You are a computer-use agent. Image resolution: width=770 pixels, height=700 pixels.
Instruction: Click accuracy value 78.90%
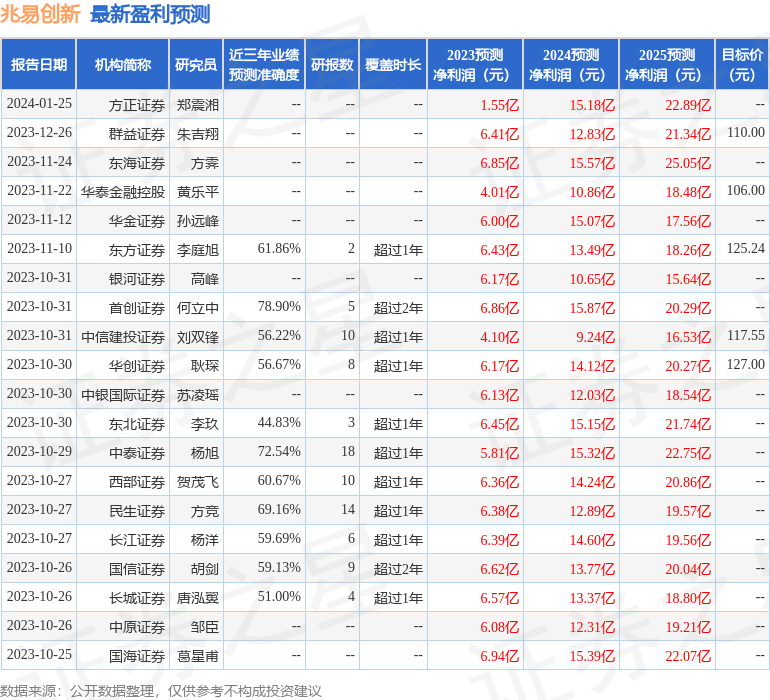(x=279, y=307)
